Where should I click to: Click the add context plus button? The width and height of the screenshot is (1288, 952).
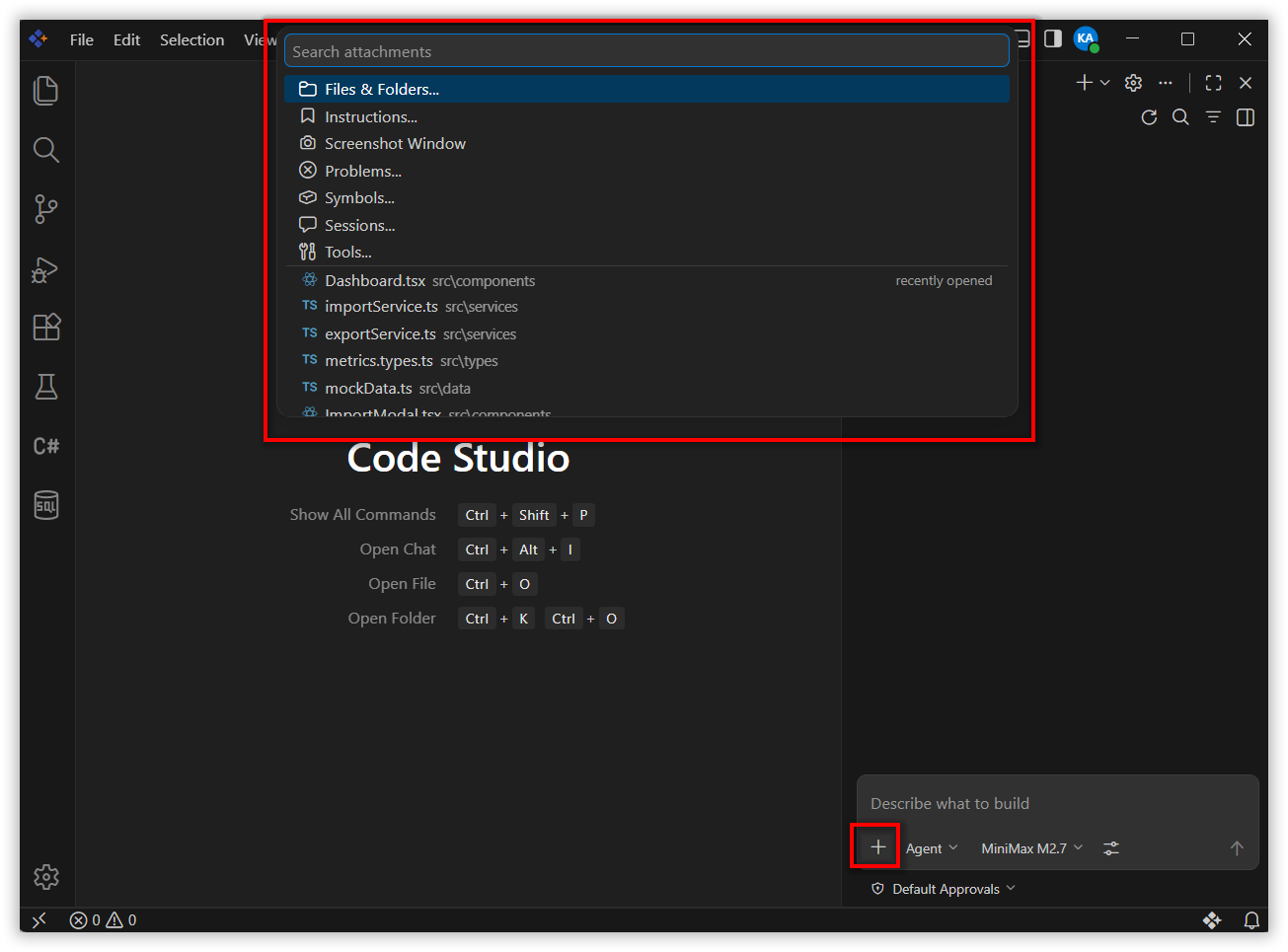coord(877,846)
